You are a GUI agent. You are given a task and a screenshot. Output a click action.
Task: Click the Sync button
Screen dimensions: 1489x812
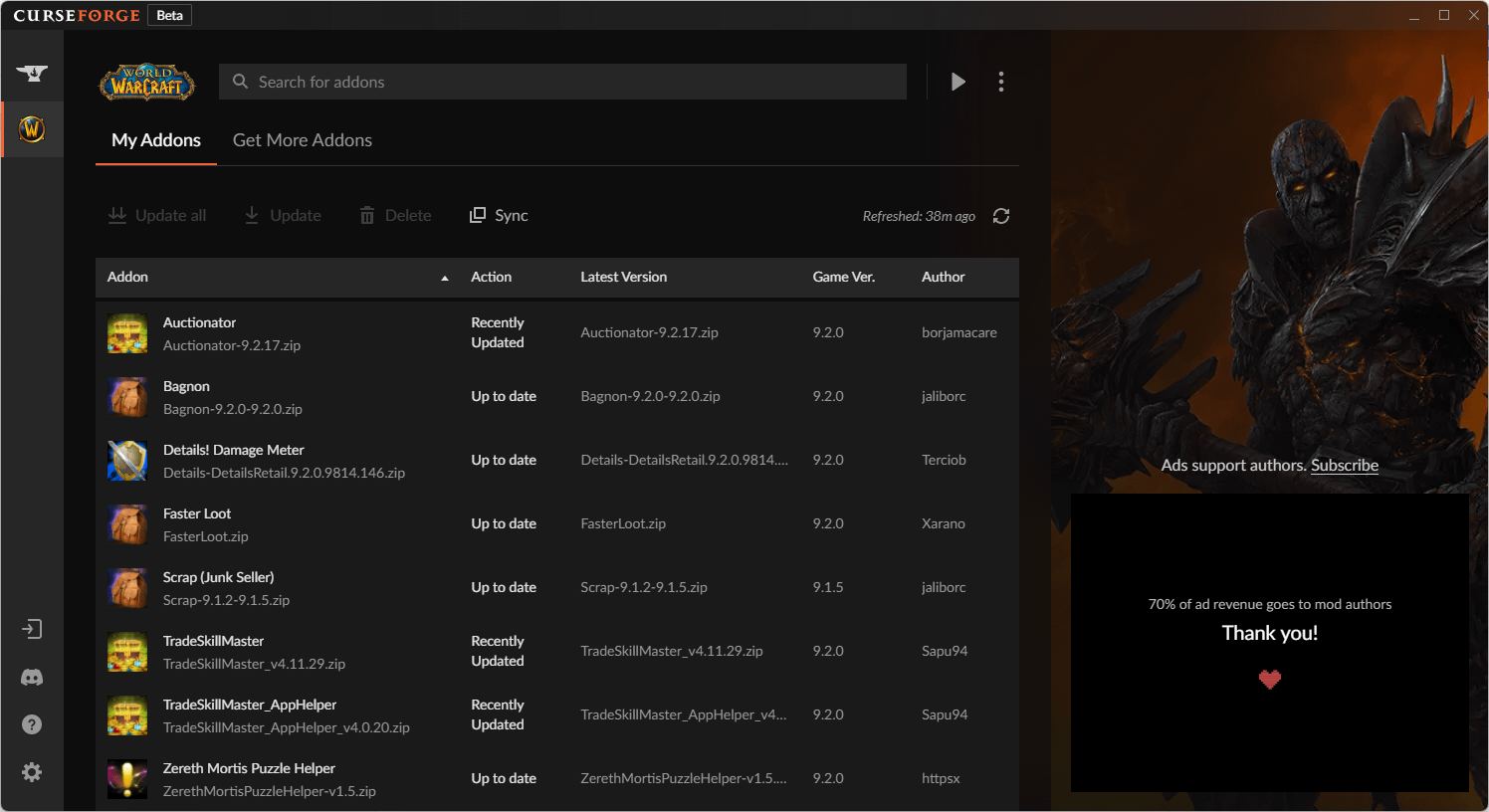(499, 216)
